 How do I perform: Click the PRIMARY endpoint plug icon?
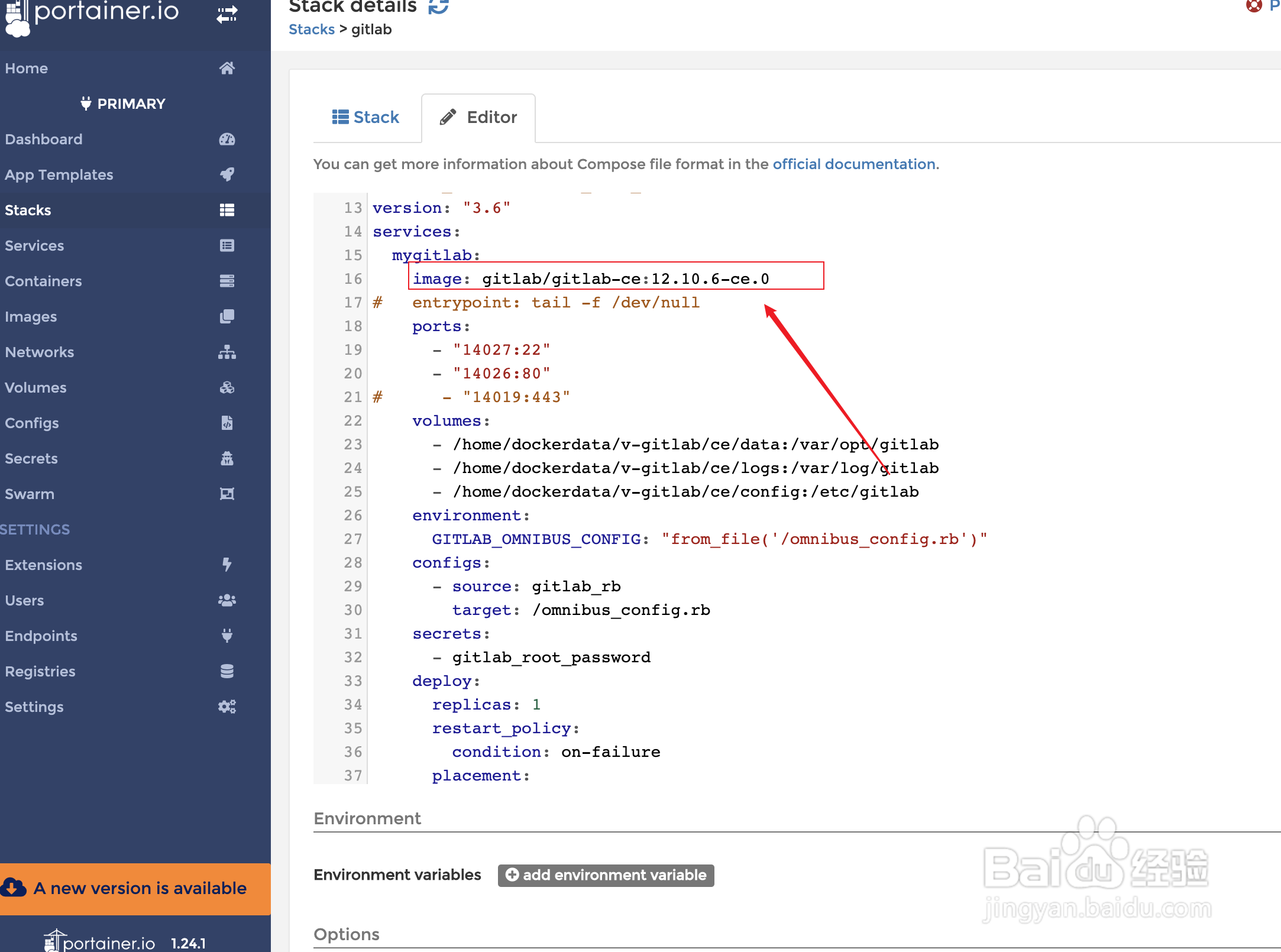tap(86, 103)
